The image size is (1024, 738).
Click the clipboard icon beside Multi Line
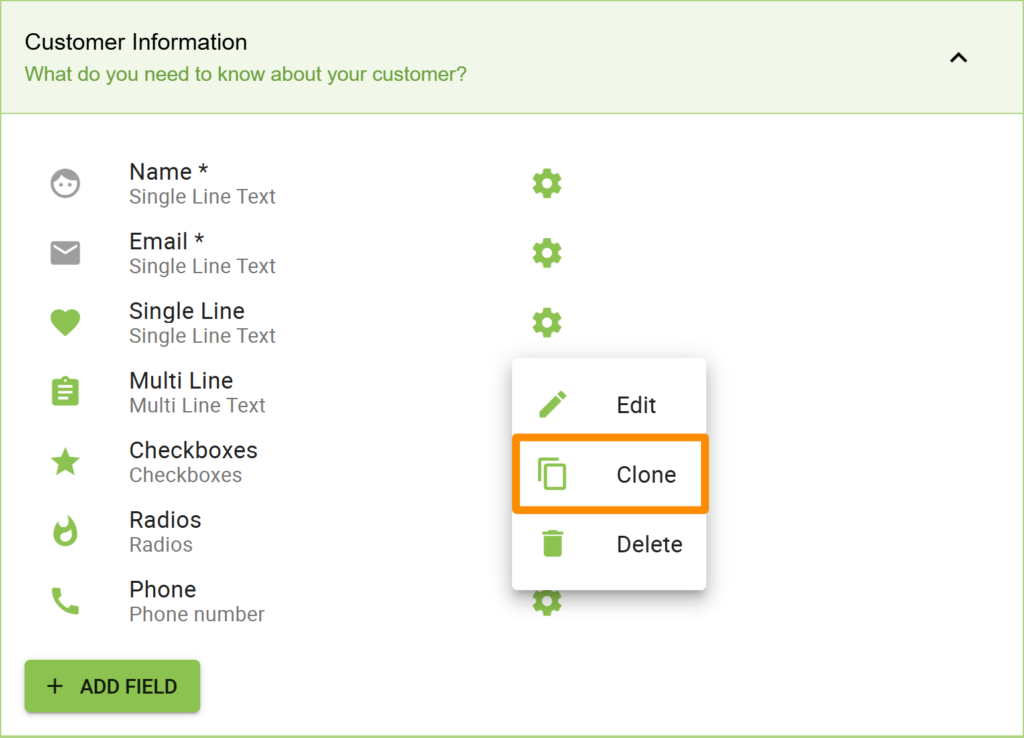click(65, 392)
